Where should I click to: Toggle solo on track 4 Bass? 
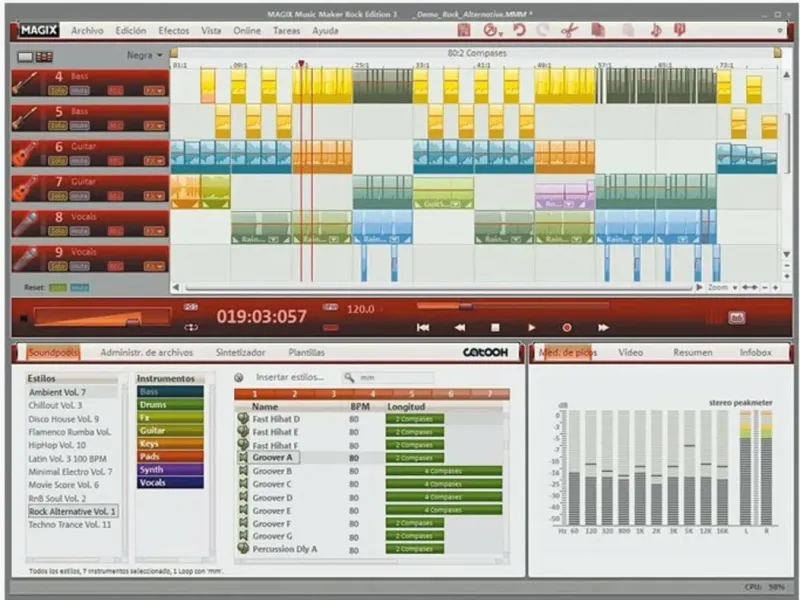(58, 91)
